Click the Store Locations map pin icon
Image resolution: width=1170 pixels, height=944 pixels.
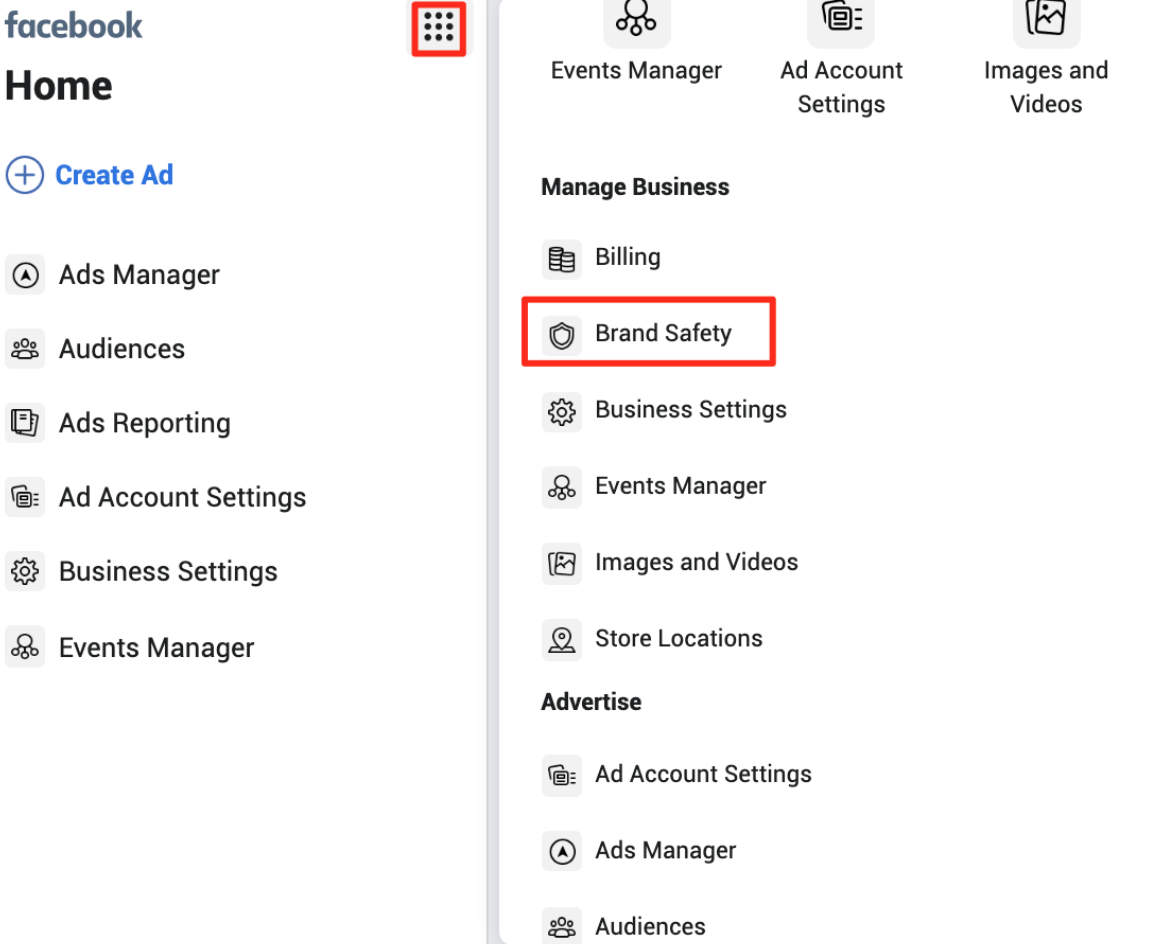[x=562, y=640]
